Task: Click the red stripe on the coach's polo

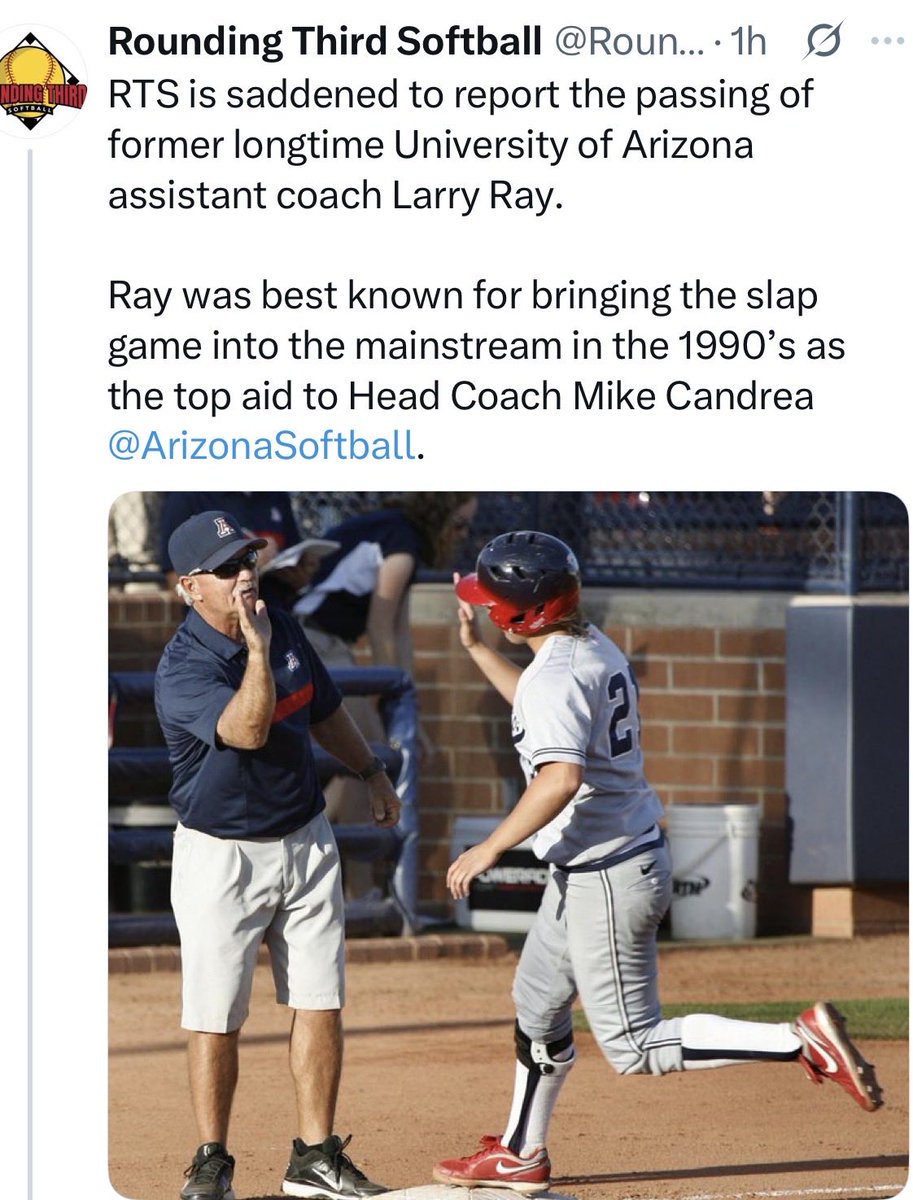Action: click(293, 704)
